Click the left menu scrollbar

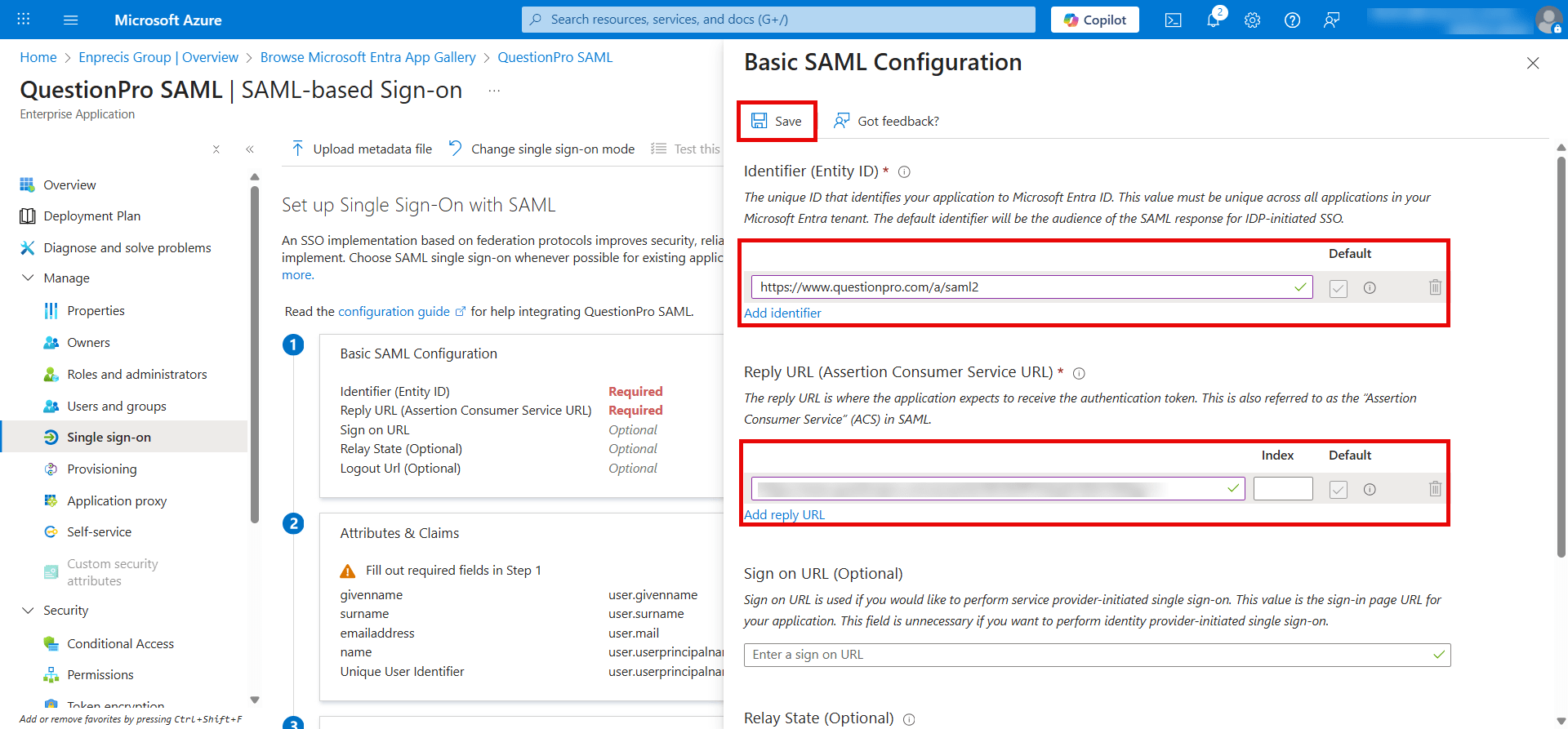[255, 353]
